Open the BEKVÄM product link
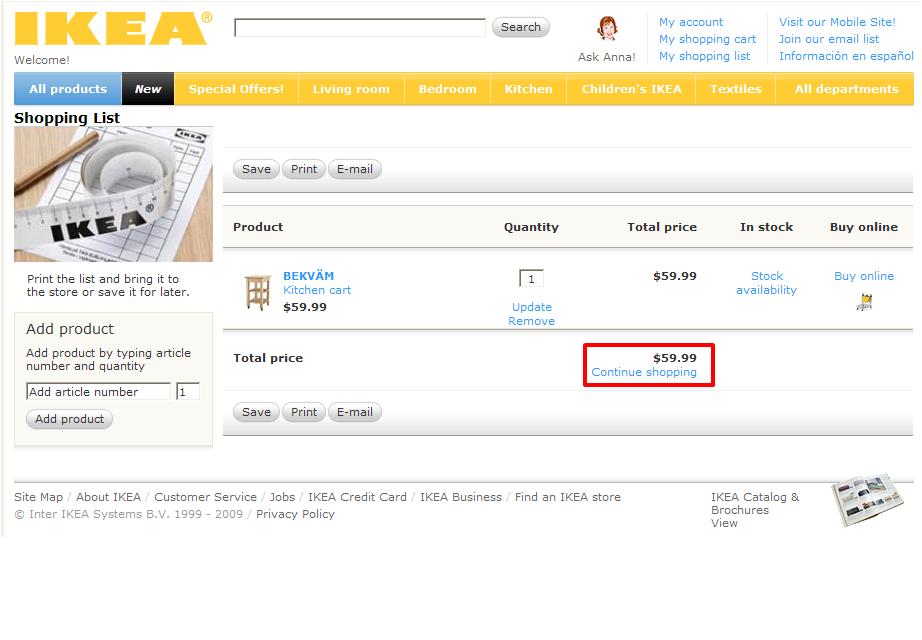Image resolution: width=922 pixels, height=640 pixels. (x=308, y=276)
